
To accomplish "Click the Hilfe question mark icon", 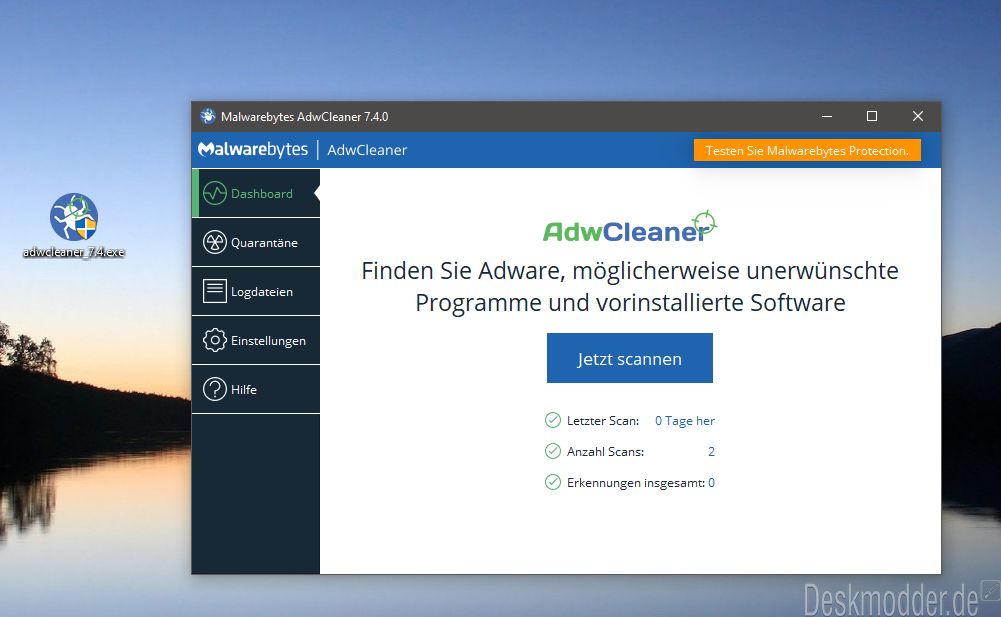I will [214, 389].
